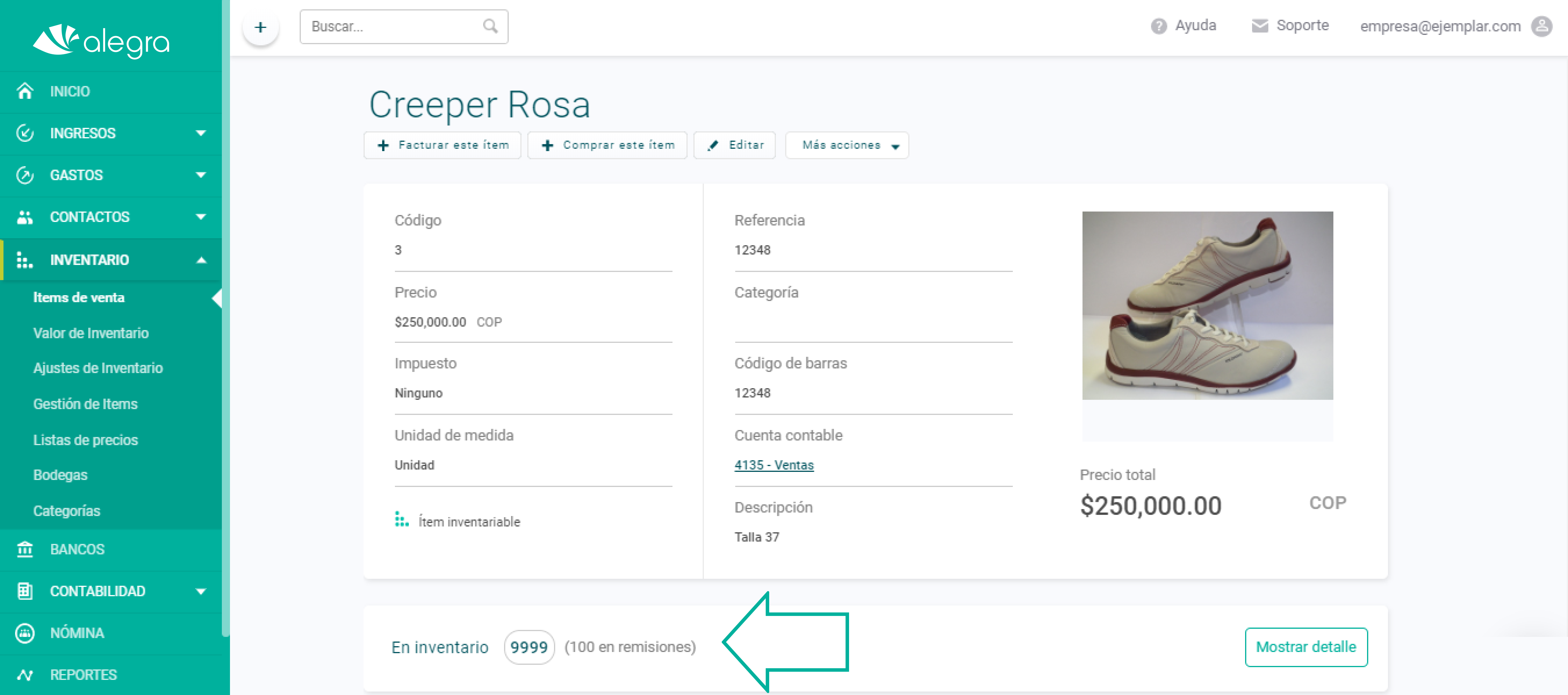This screenshot has height=695, width=1568.
Task: Open Ajustes de Inventario
Action: [x=98, y=368]
